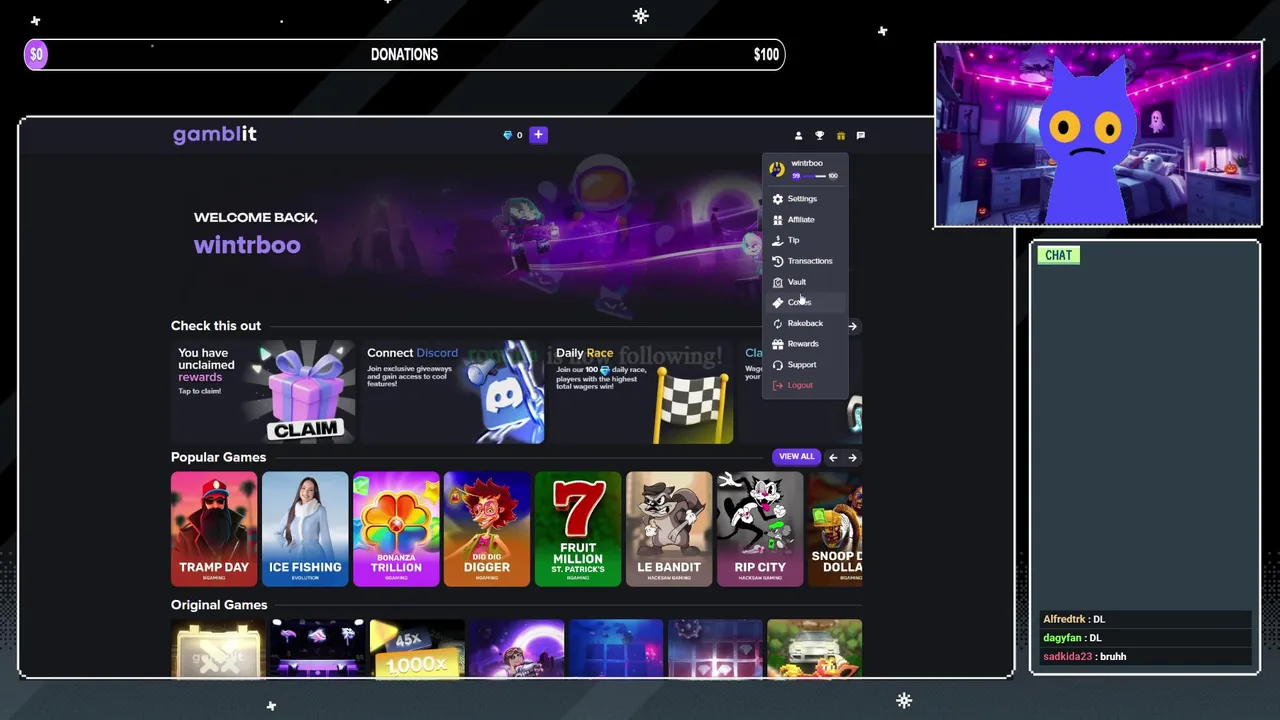The width and height of the screenshot is (1280, 720).
Task: Open the trophy leaderboard icon
Action: click(x=819, y=135)
